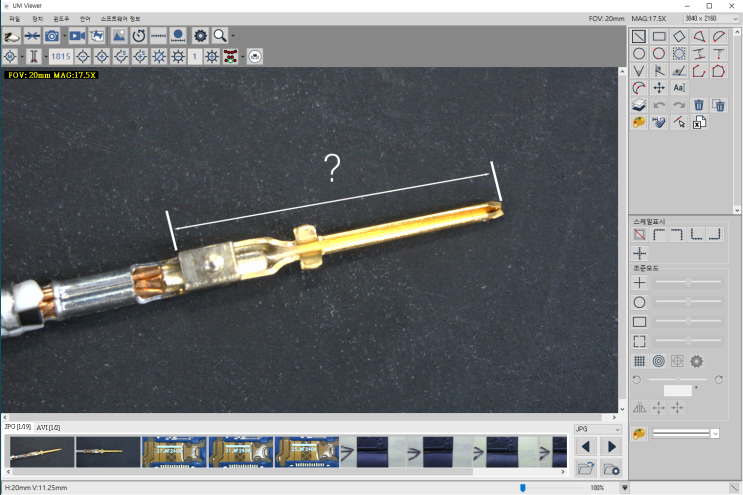Image resolution: width=743 pixels, height=495 pixels.
Task: Select the line measurement tool
Action: 639,36
